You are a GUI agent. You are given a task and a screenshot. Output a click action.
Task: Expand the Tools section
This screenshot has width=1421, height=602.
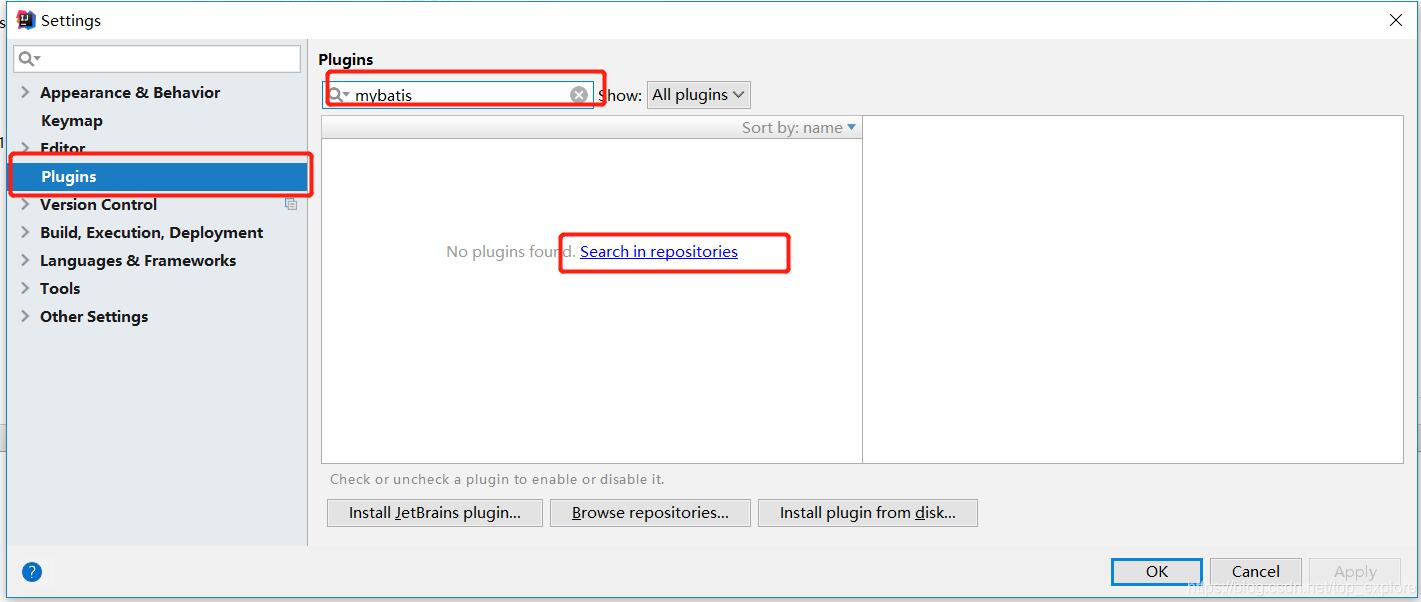[x=25, y=288]
